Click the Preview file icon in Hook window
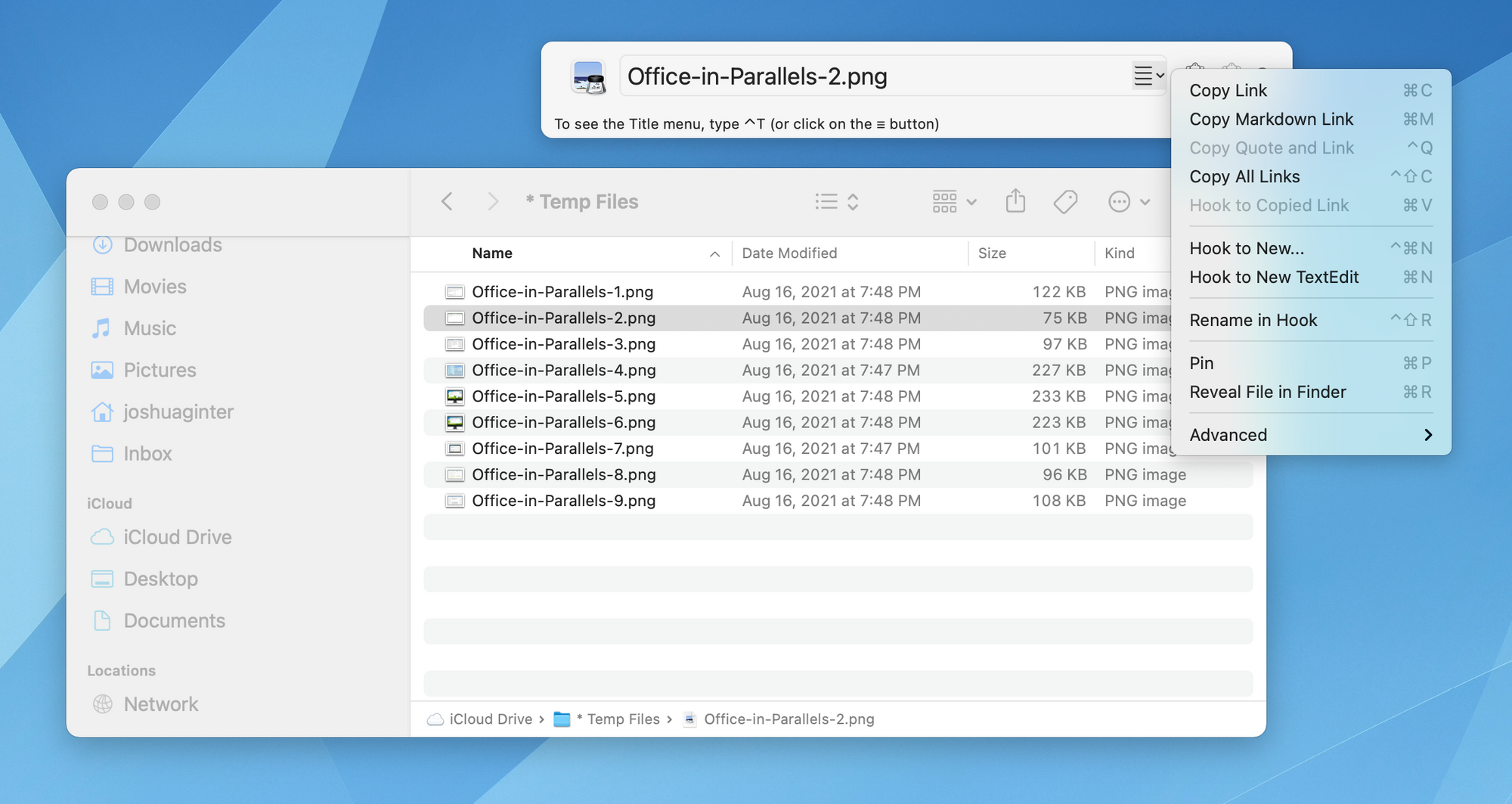Screen dimensions: 1512x804 588,77
